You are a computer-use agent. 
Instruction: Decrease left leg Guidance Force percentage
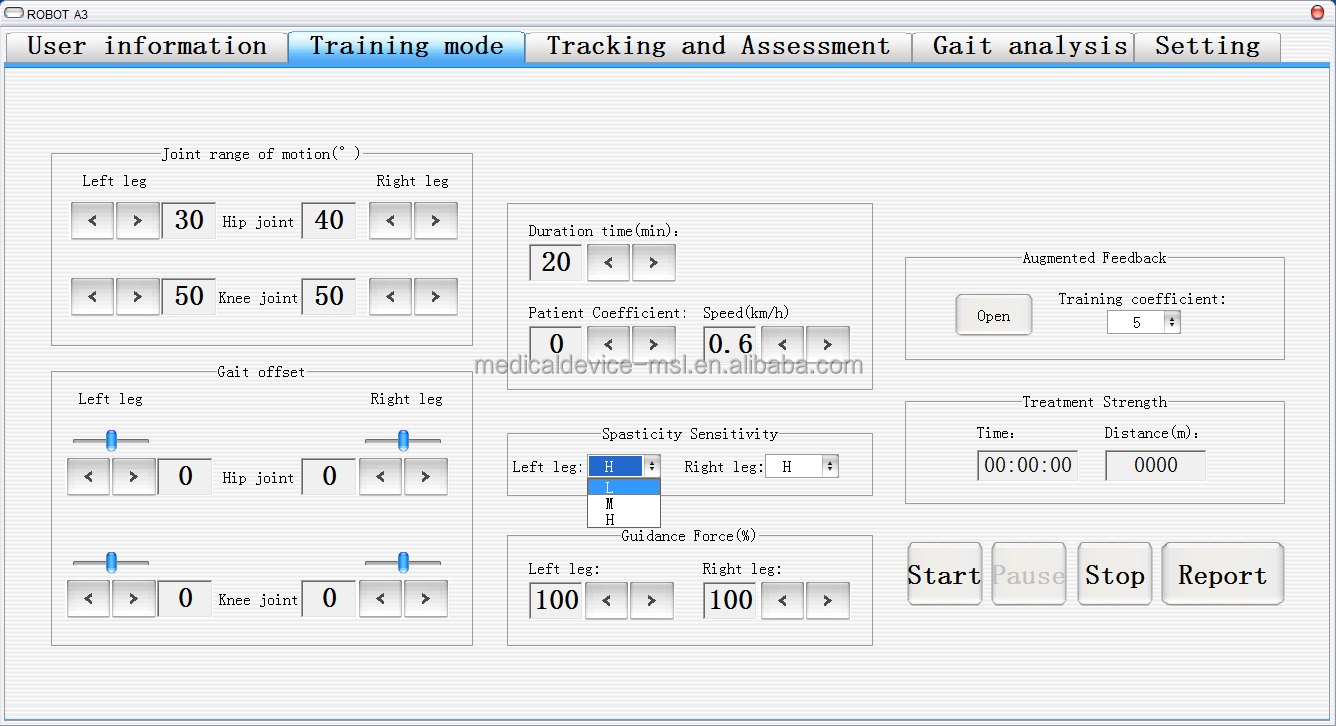(x=606, y=601)
